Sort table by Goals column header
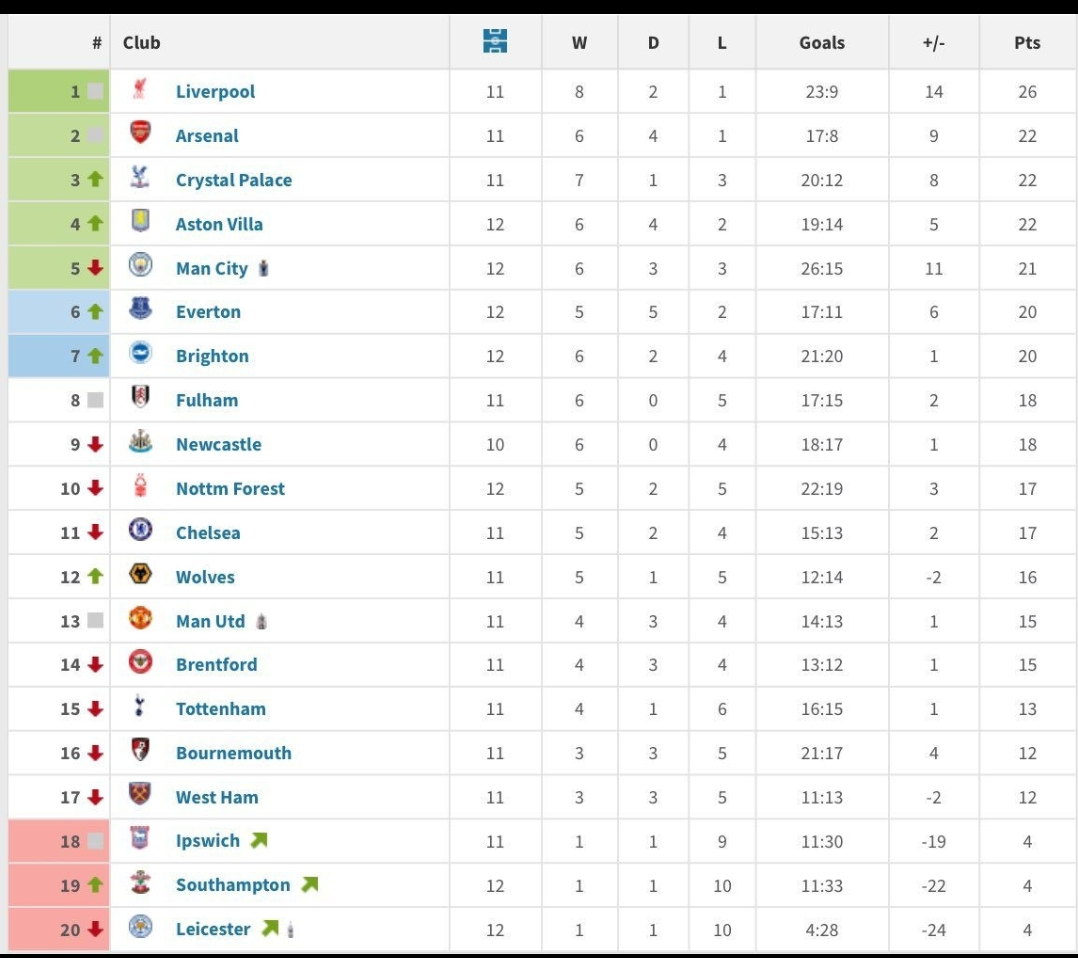The image size is (1078, 958). tap(822, 43)
